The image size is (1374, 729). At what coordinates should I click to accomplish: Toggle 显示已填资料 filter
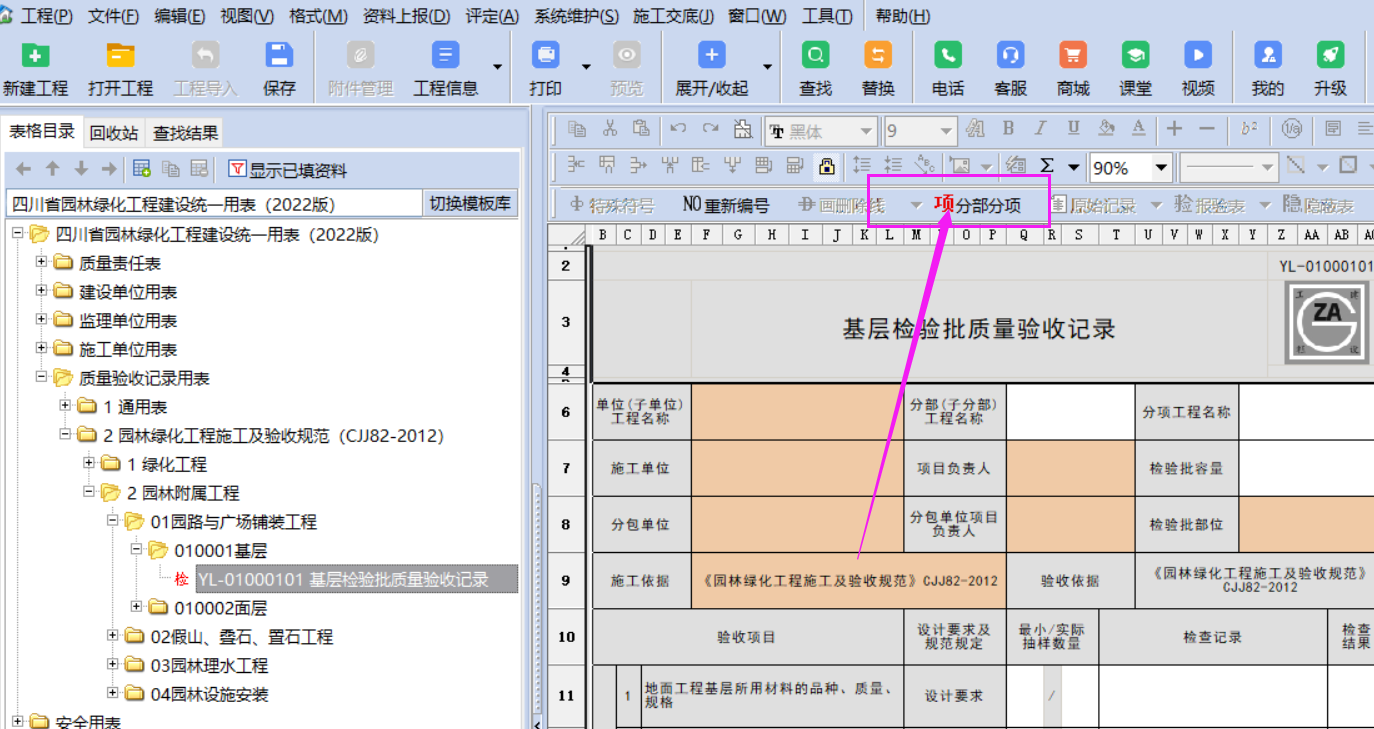click(288, 170)
